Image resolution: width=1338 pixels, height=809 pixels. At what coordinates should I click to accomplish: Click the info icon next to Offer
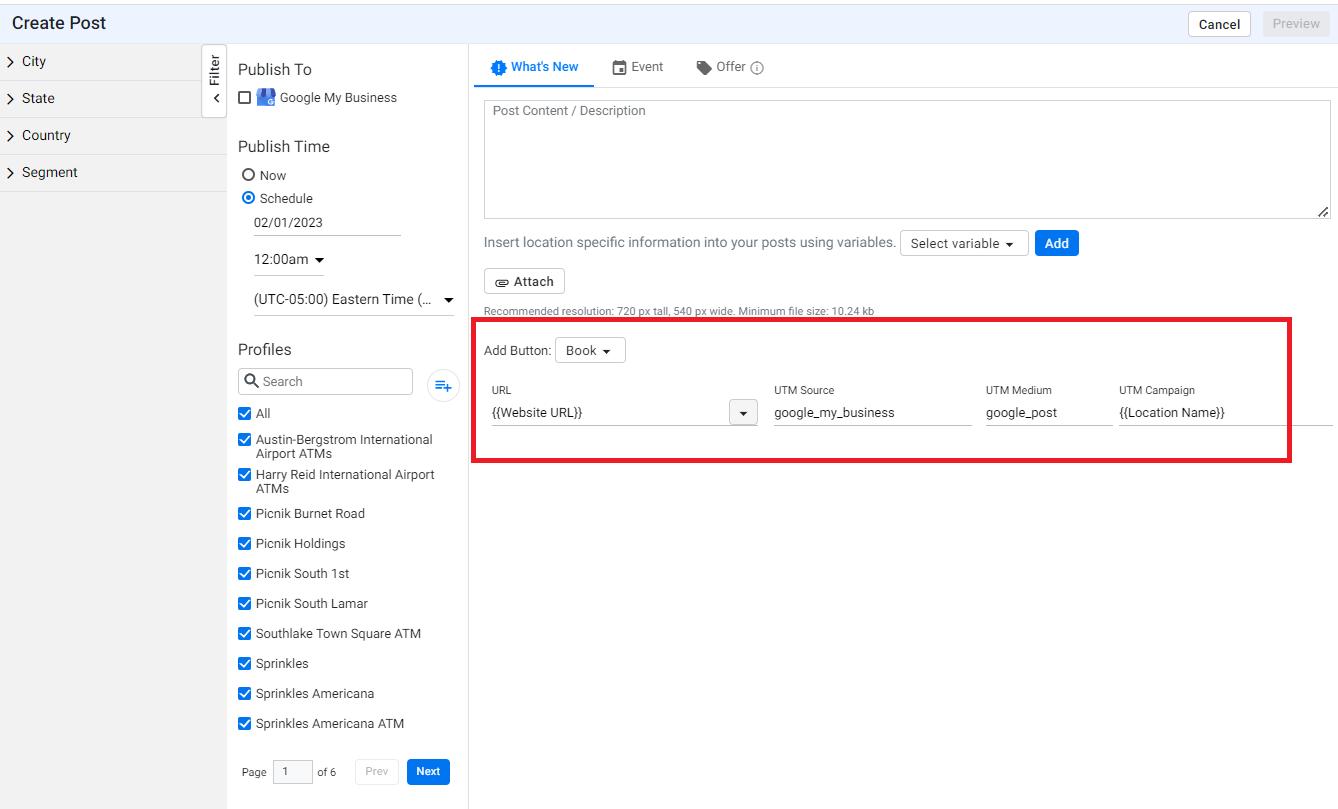pyautogui.click(x=757, y=68)
